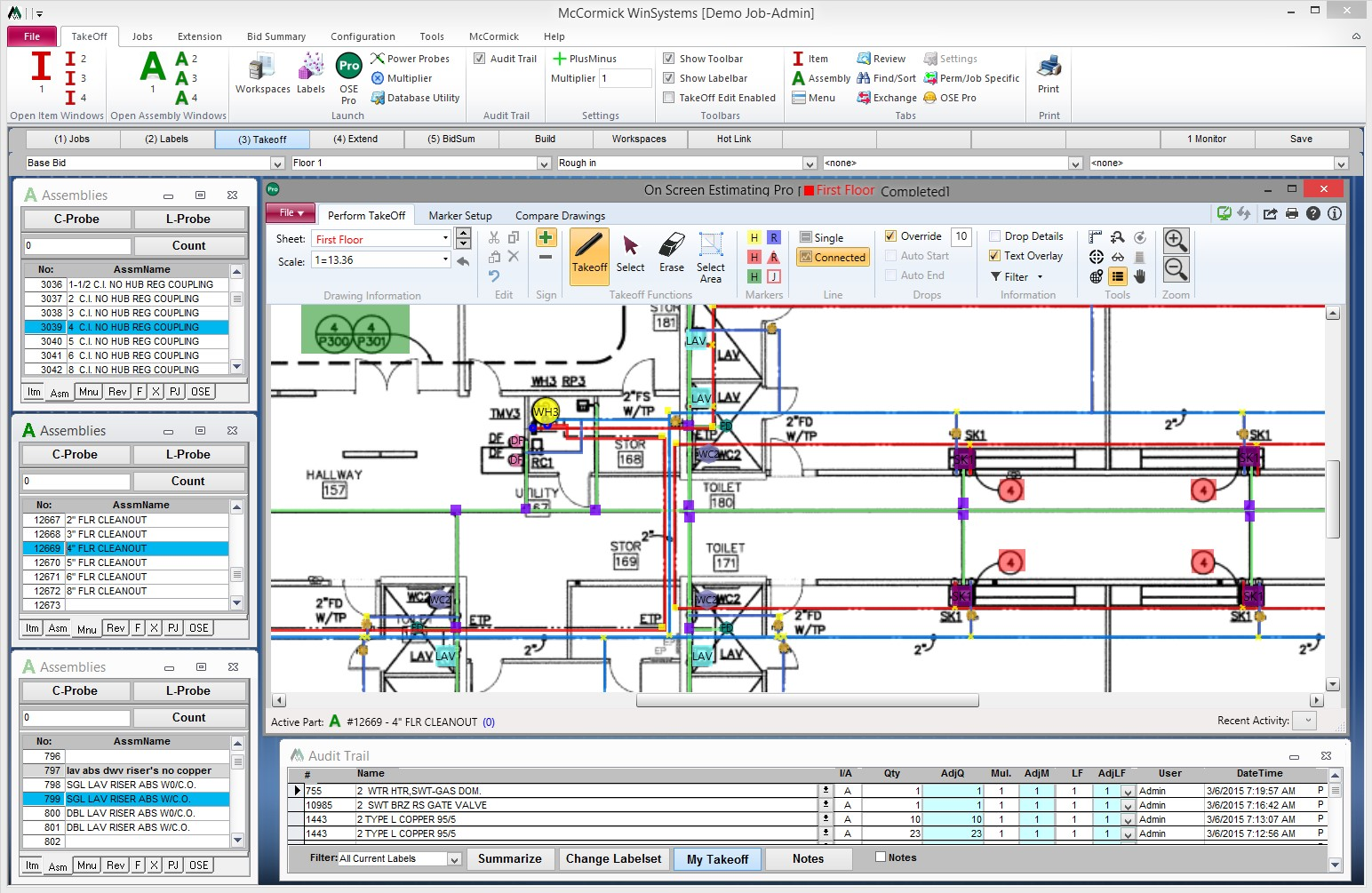Click the (5) BidSum button

tap(451, 140)
